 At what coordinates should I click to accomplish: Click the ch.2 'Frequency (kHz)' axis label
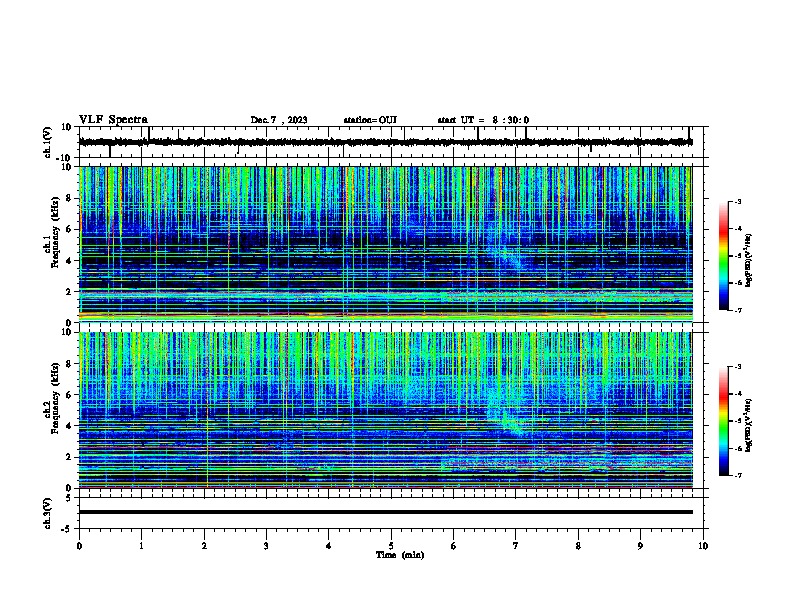[x=55, y=398]
